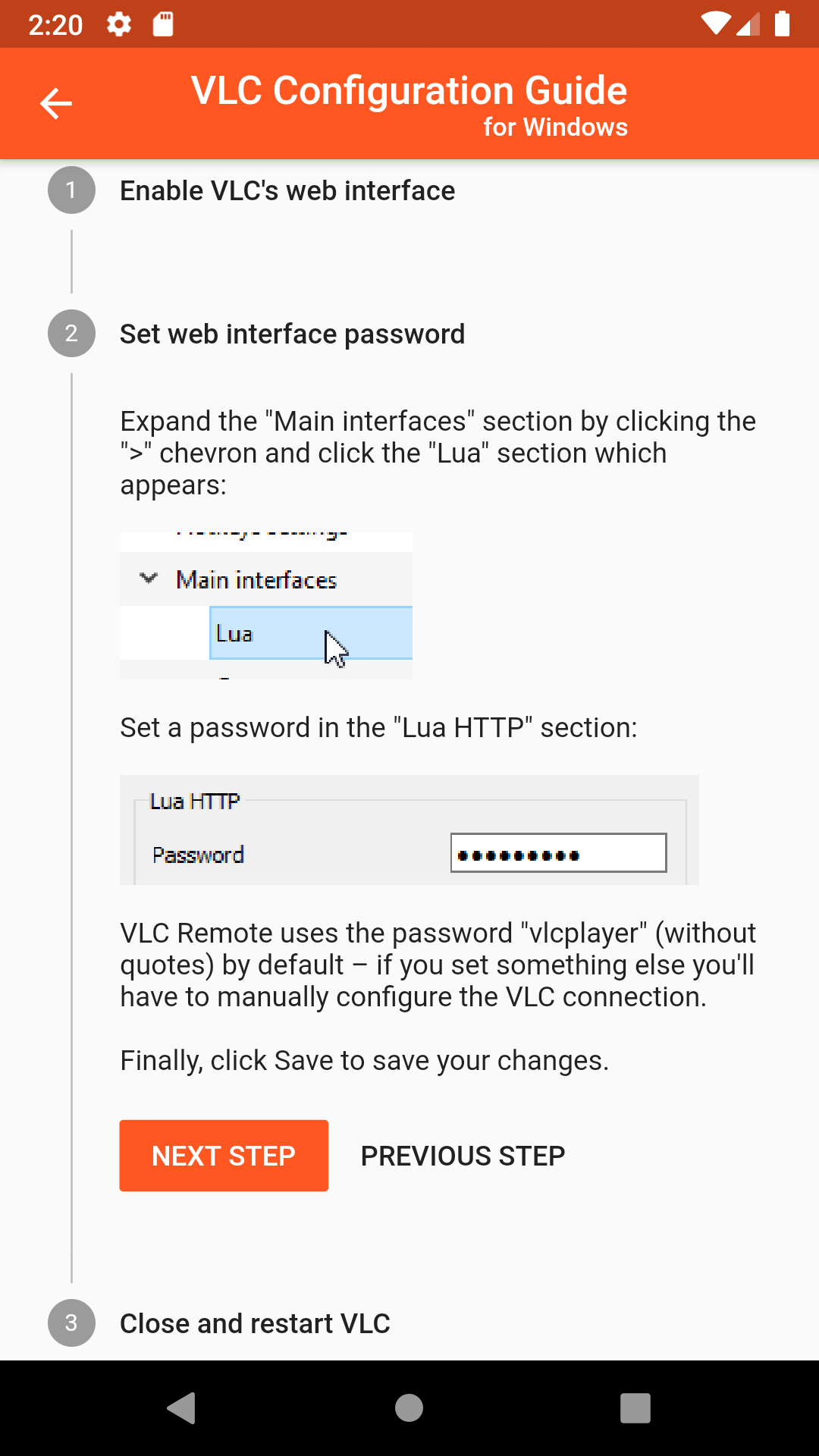The height and width of the screenshot is (1456, 819).
Task: Tap the Main interfaces chevron in screenshot
Action: coord(149,579)
